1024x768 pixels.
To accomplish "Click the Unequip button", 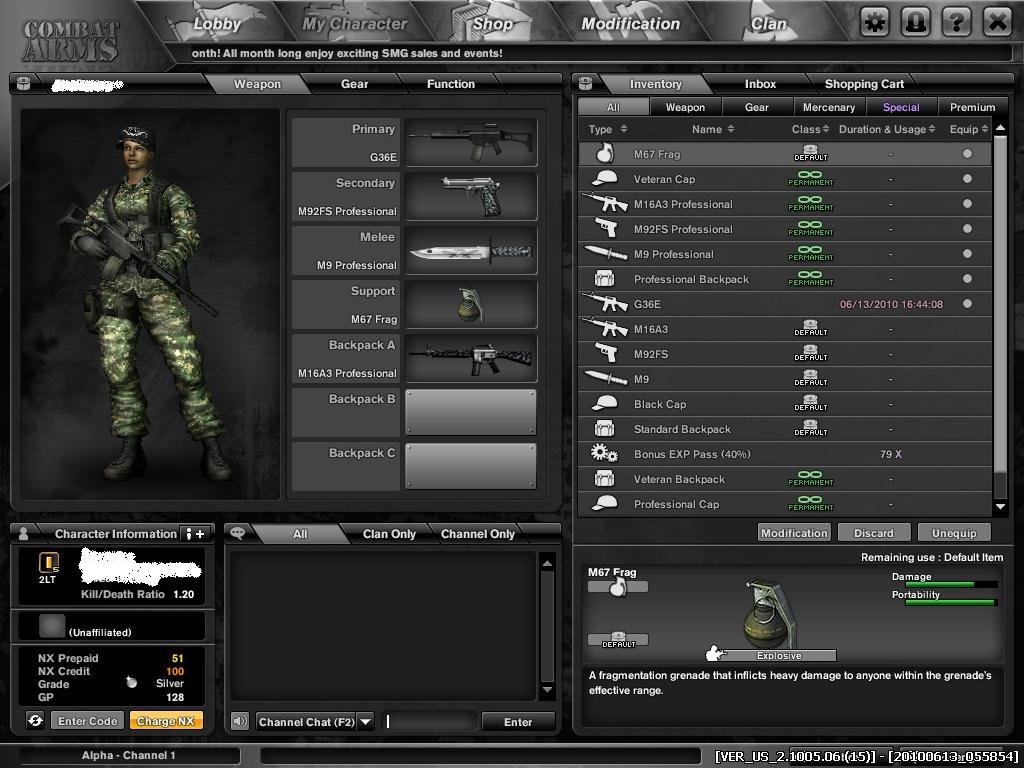I will coord(954,533).
